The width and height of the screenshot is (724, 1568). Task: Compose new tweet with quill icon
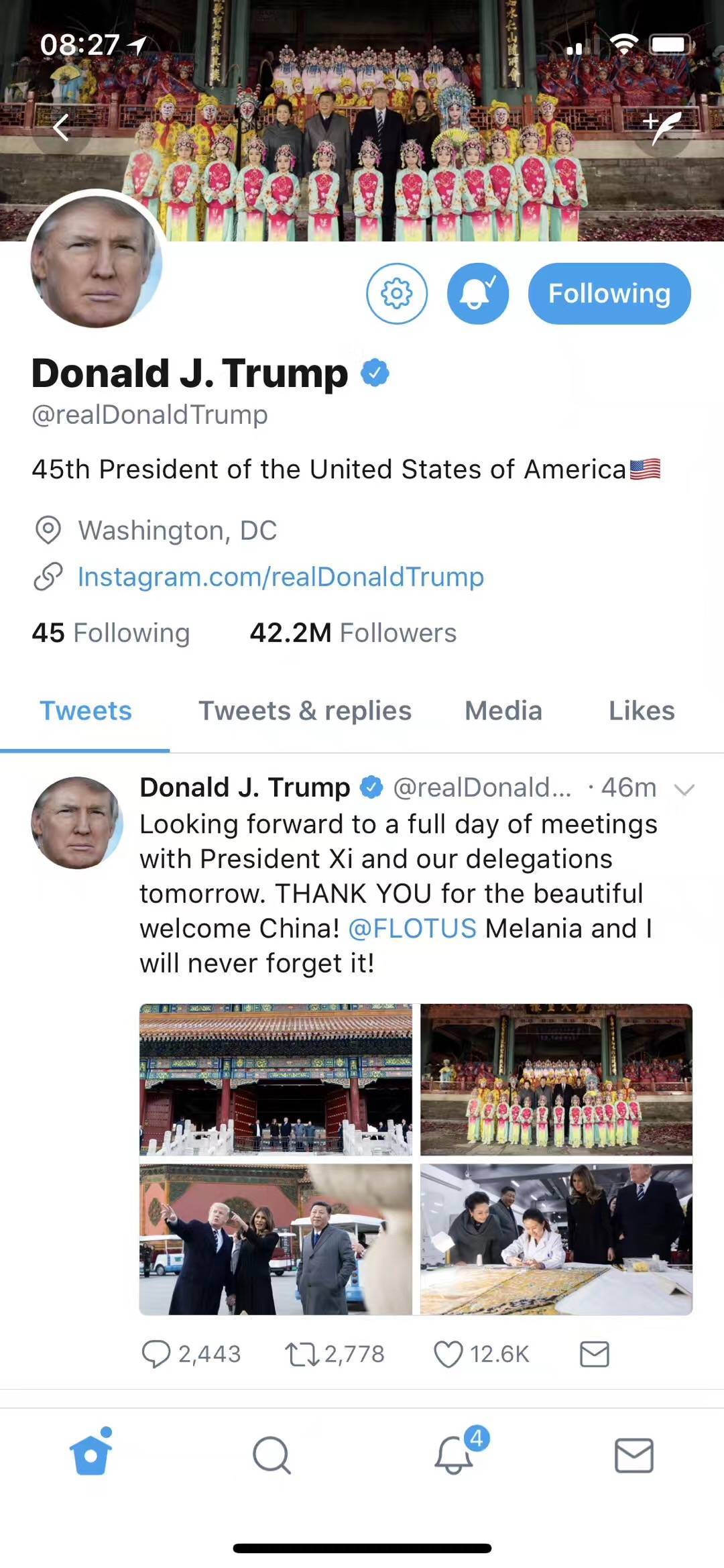pos(662,127)
